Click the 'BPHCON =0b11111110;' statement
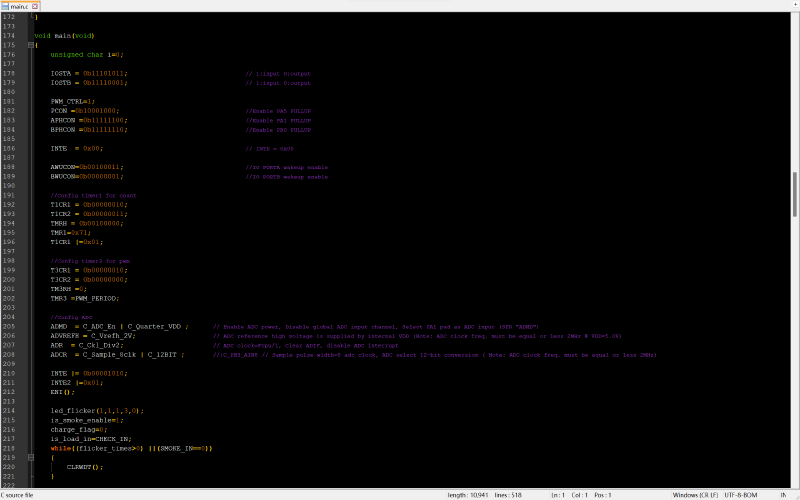The height and width of the screenshot is (500, 800). click(x=89, y=130)
